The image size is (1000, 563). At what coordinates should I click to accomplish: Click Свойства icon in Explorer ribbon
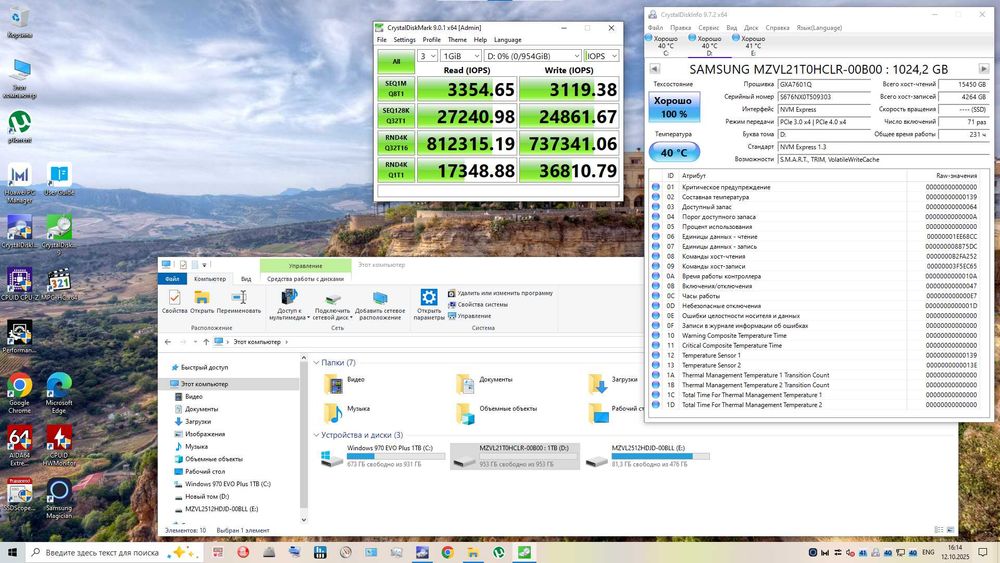[x=174, y=302]
